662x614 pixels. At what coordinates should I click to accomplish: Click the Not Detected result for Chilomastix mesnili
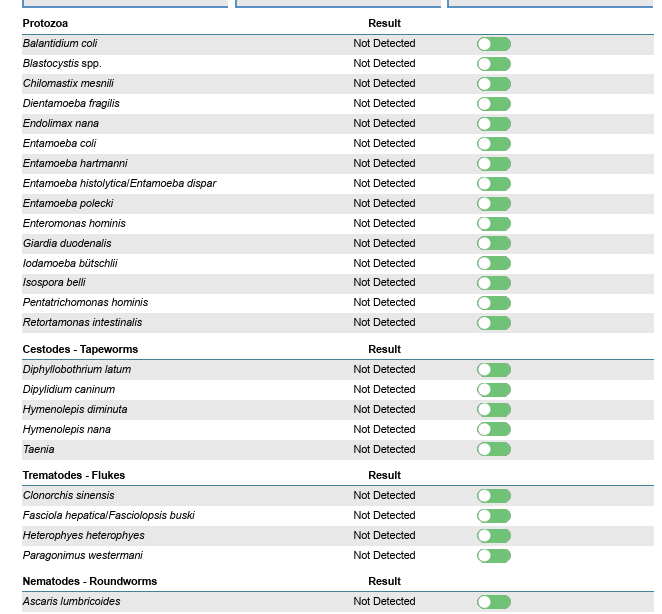click(384, 83)
